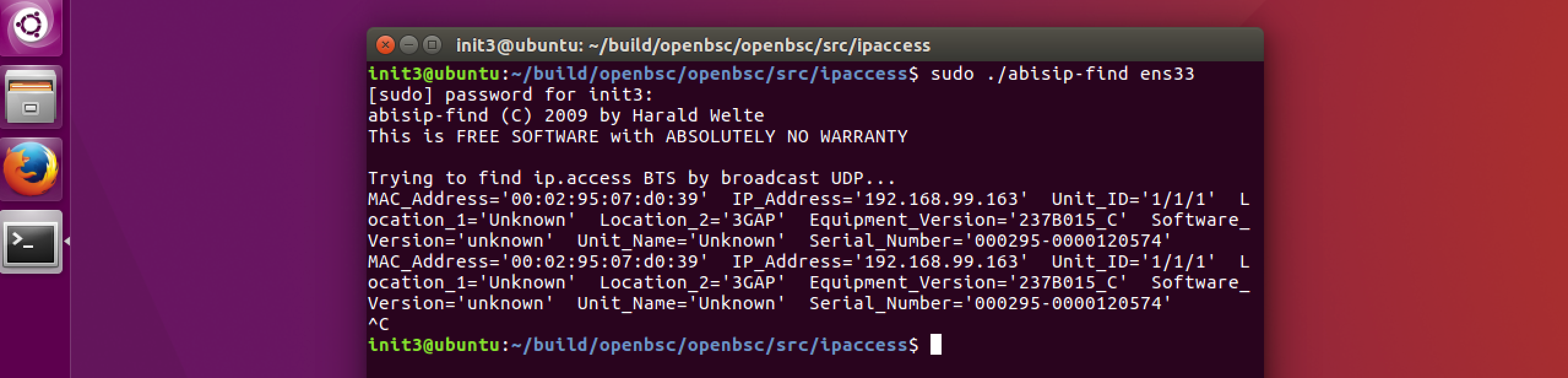Click the terminal window title text
1568x378 pixels.
click(693, 45)
